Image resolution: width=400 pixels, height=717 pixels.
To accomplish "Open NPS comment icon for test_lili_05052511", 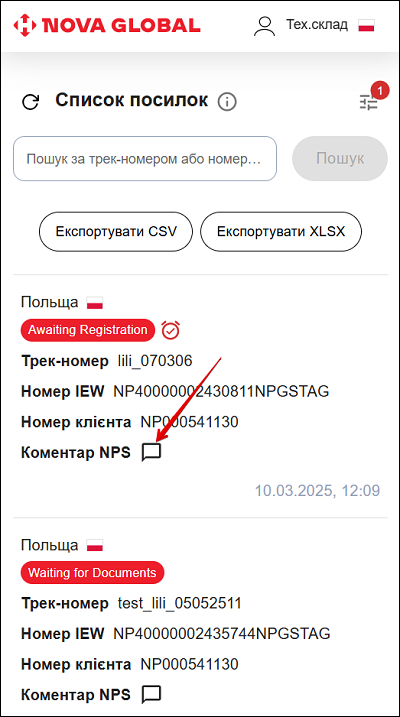I will [x=151, y=695].
